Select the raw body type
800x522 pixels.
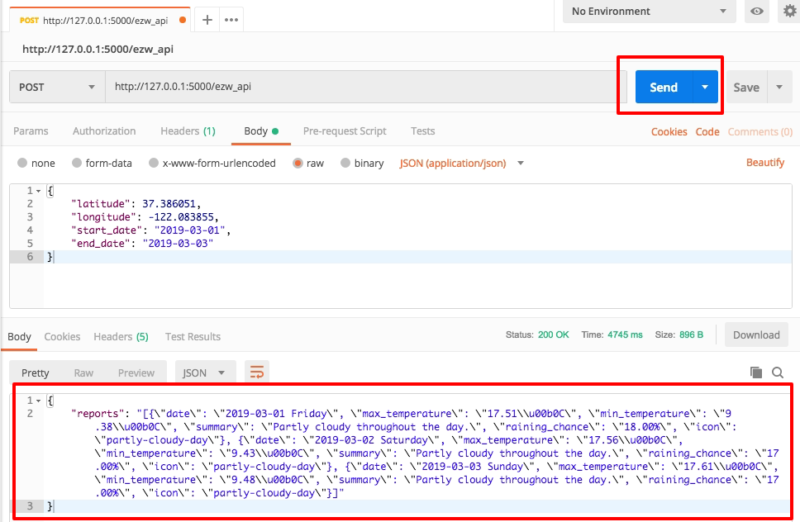pyautogui.click(x=297, y=163)
